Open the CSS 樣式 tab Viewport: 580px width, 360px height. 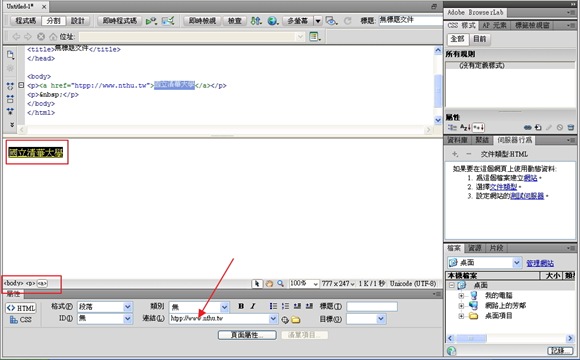click(462, 26)
